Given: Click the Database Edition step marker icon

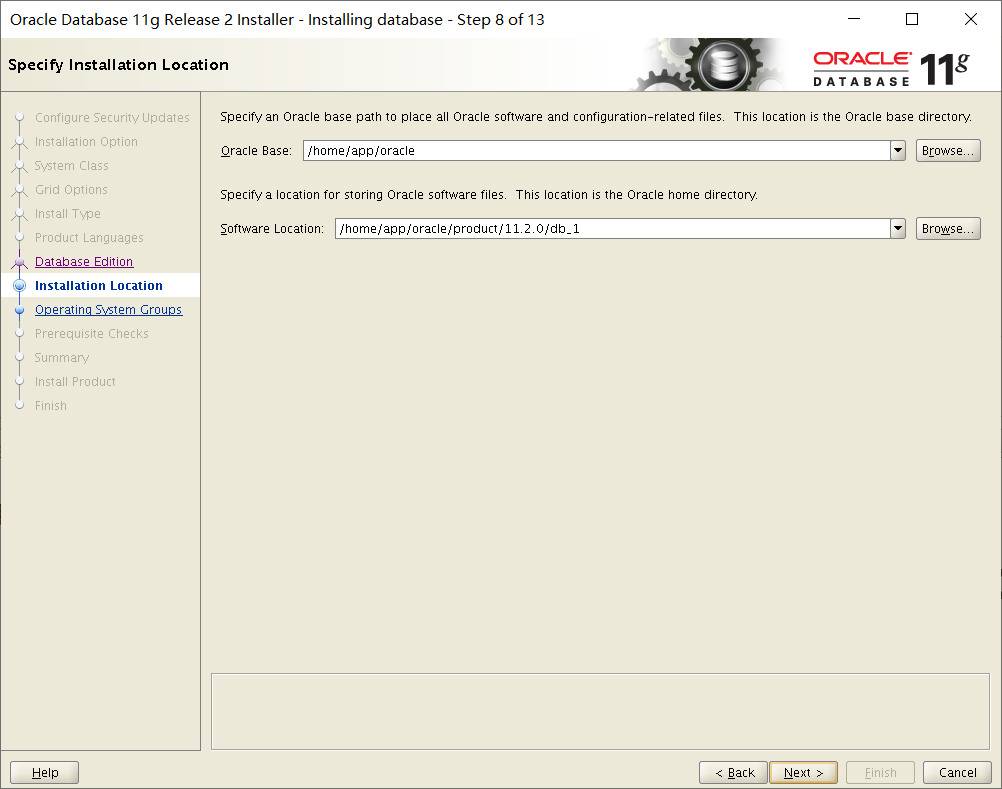Looking at the screenshot, I should [20, 262].
